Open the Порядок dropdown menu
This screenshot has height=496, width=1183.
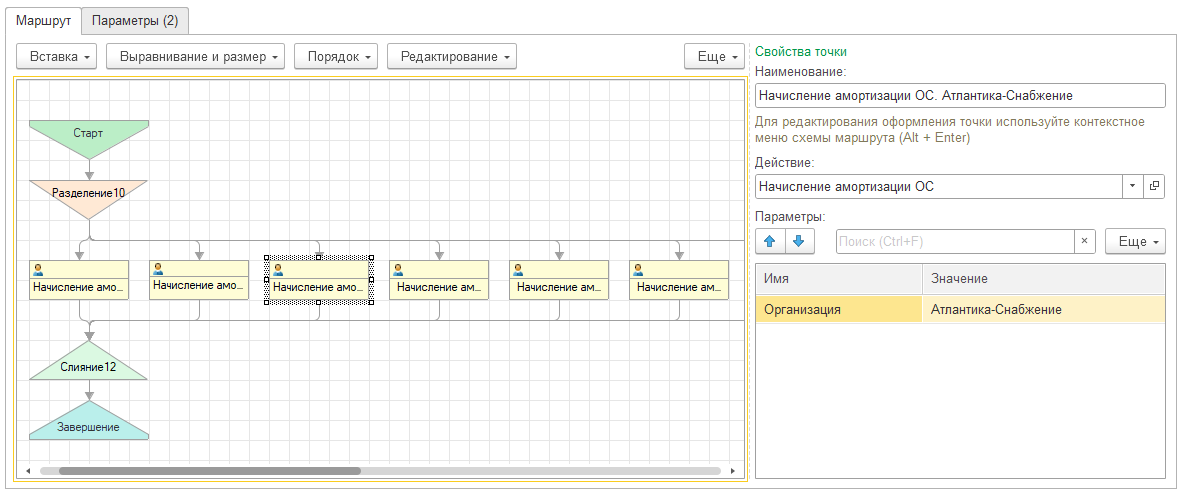click(x=335, y=56)
